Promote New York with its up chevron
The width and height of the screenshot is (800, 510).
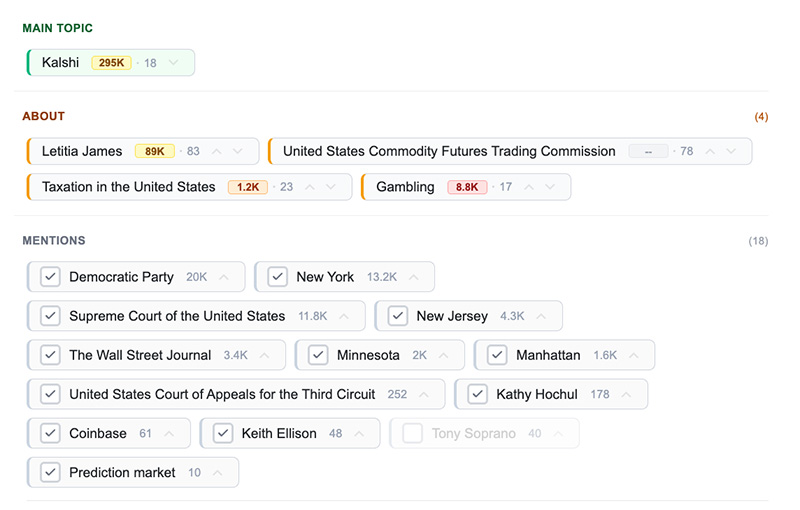pyautogui.click(x=414, y=277)
